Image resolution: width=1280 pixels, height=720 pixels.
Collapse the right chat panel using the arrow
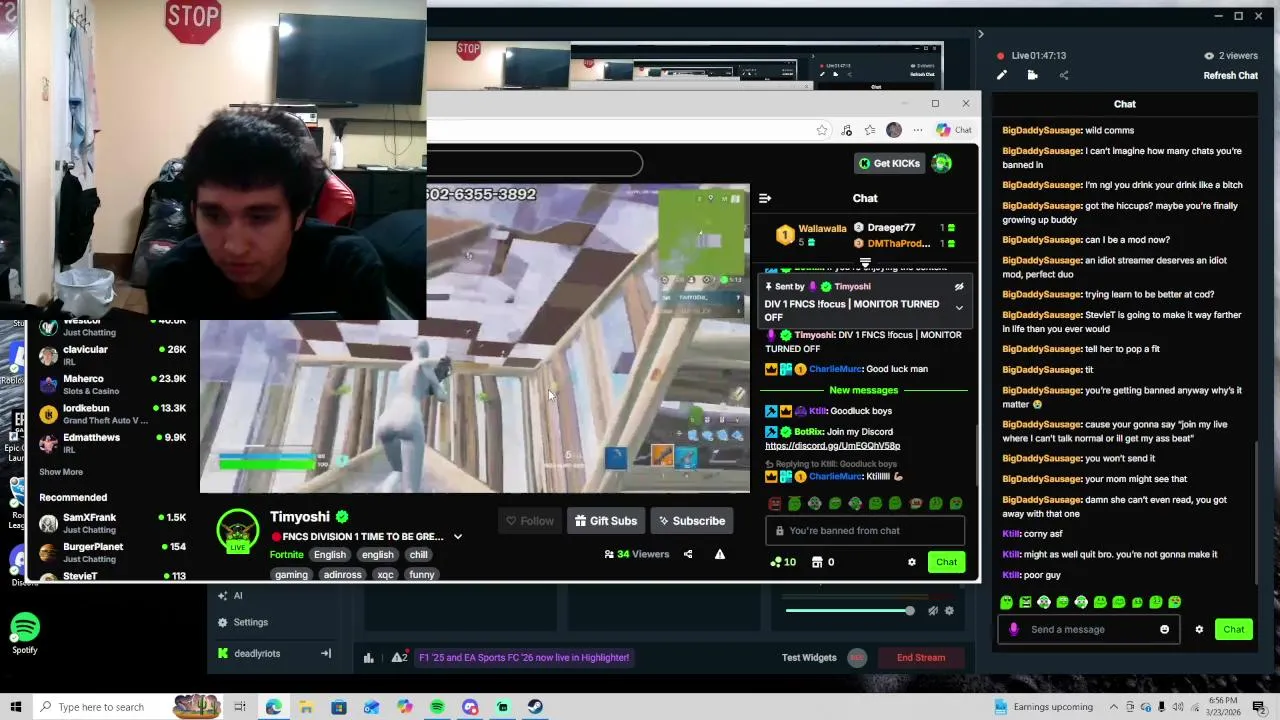(980, 34)
